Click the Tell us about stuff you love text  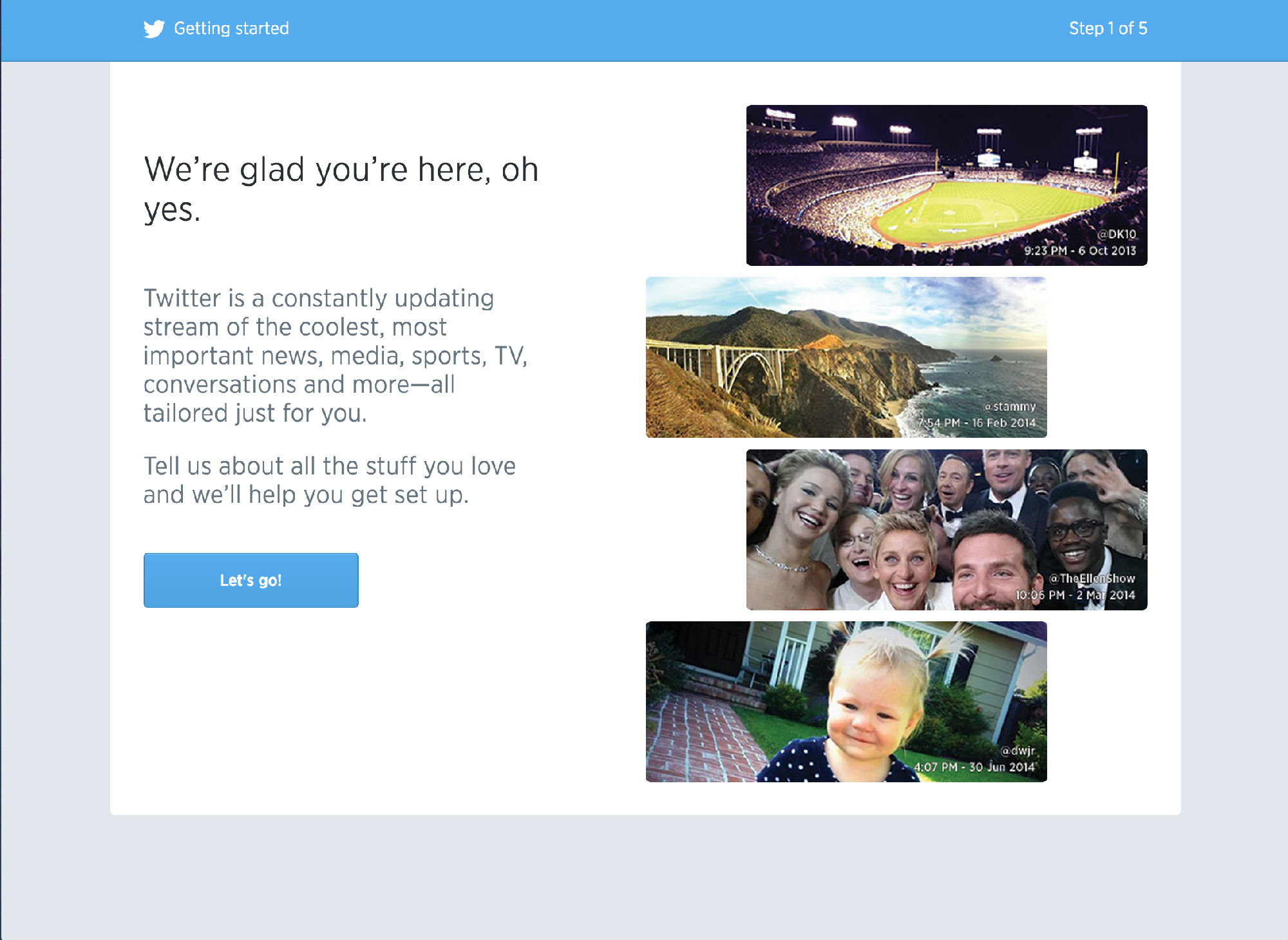(x=330, y=480)
